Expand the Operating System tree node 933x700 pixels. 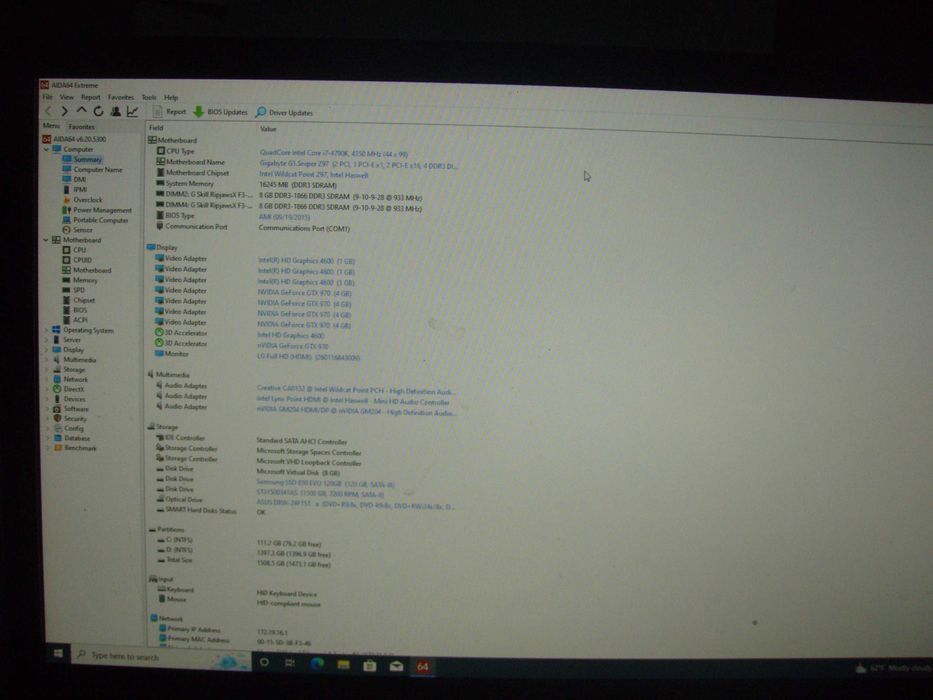(46, 330)
